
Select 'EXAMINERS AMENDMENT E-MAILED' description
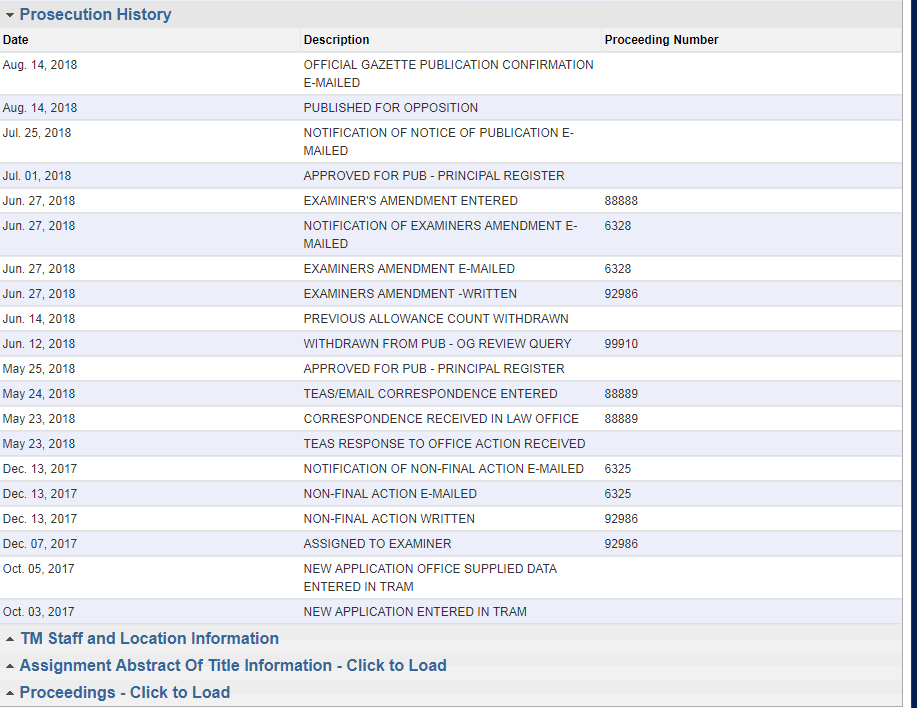(x=409, y=268)
